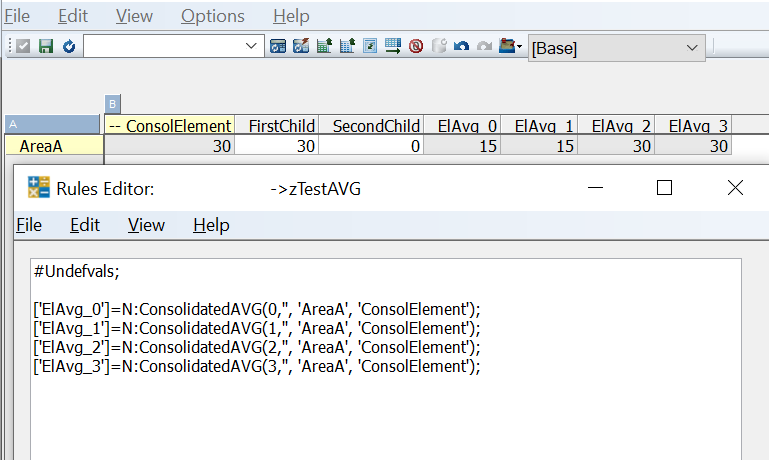Click the green bar chart icon

(324, 46)
